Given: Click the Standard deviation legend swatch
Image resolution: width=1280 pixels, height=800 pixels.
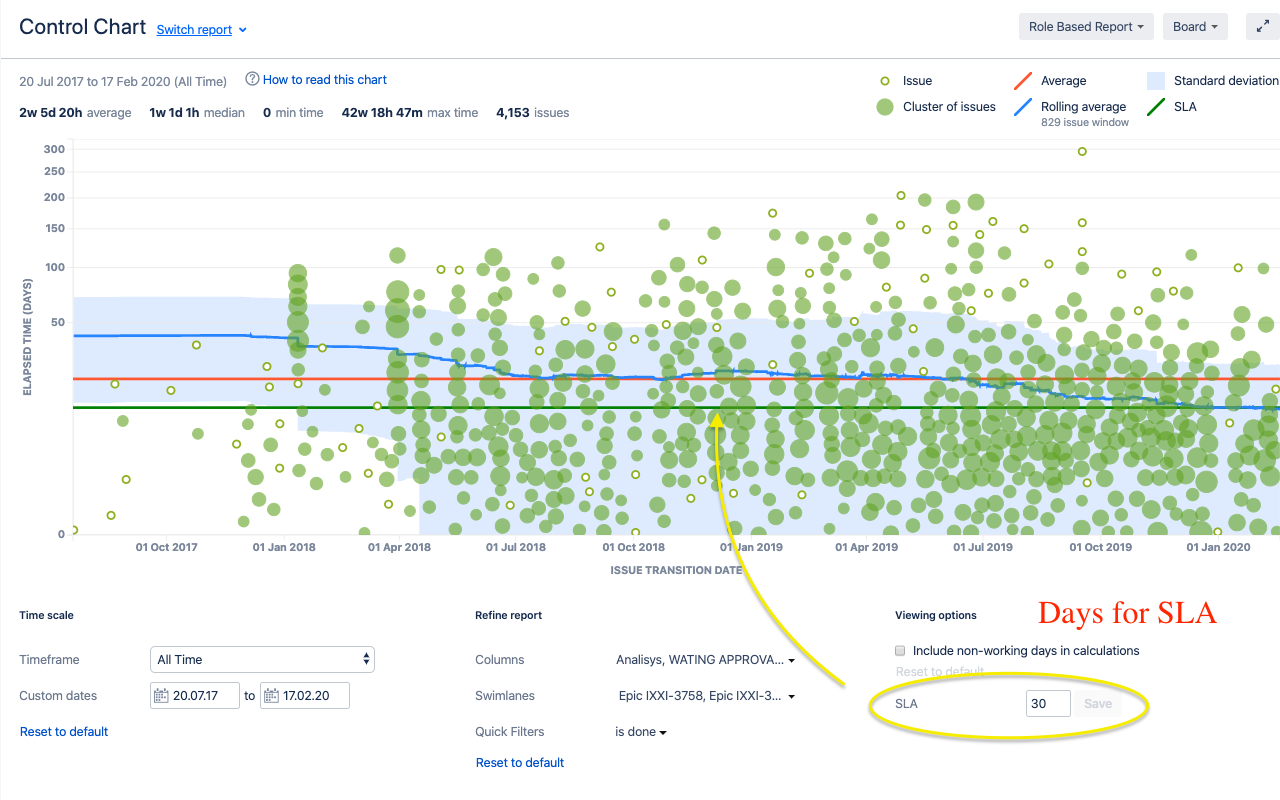Looking at the screenshot, I should click(1156, 81).
